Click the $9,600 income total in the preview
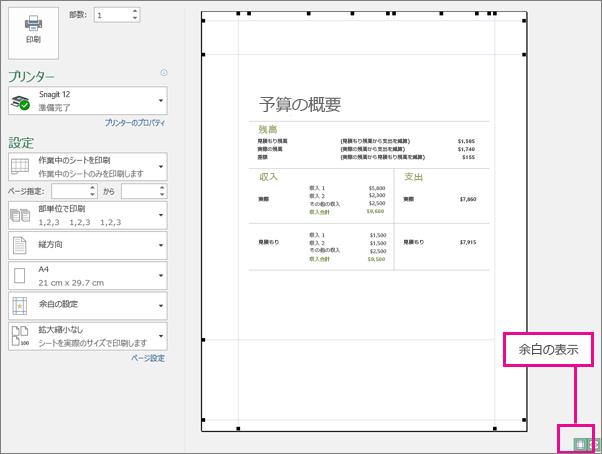Screen dimensions: 602x454 click(375, 211)
